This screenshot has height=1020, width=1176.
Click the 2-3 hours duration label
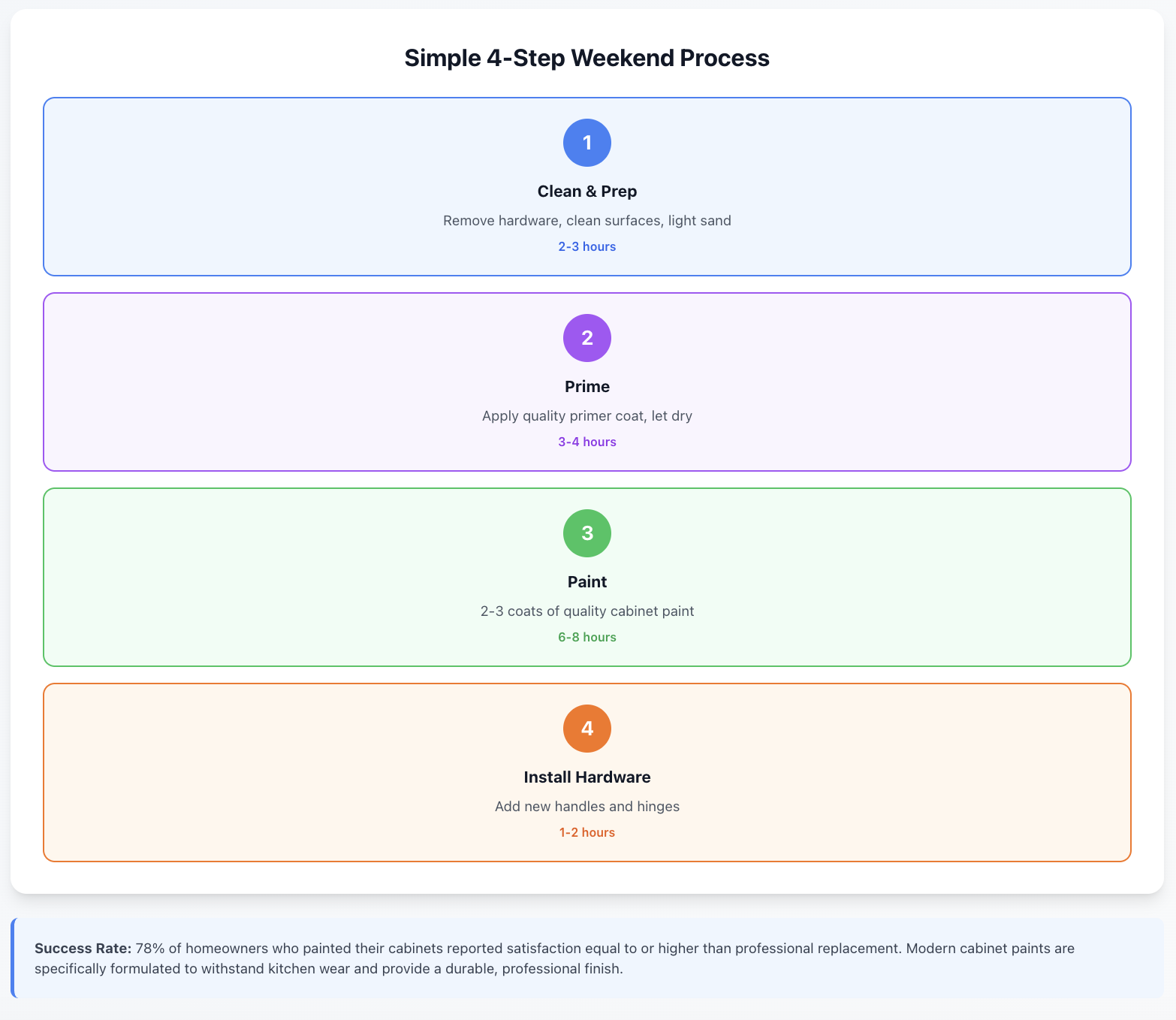pyautogui.click(x=587, y=246)
